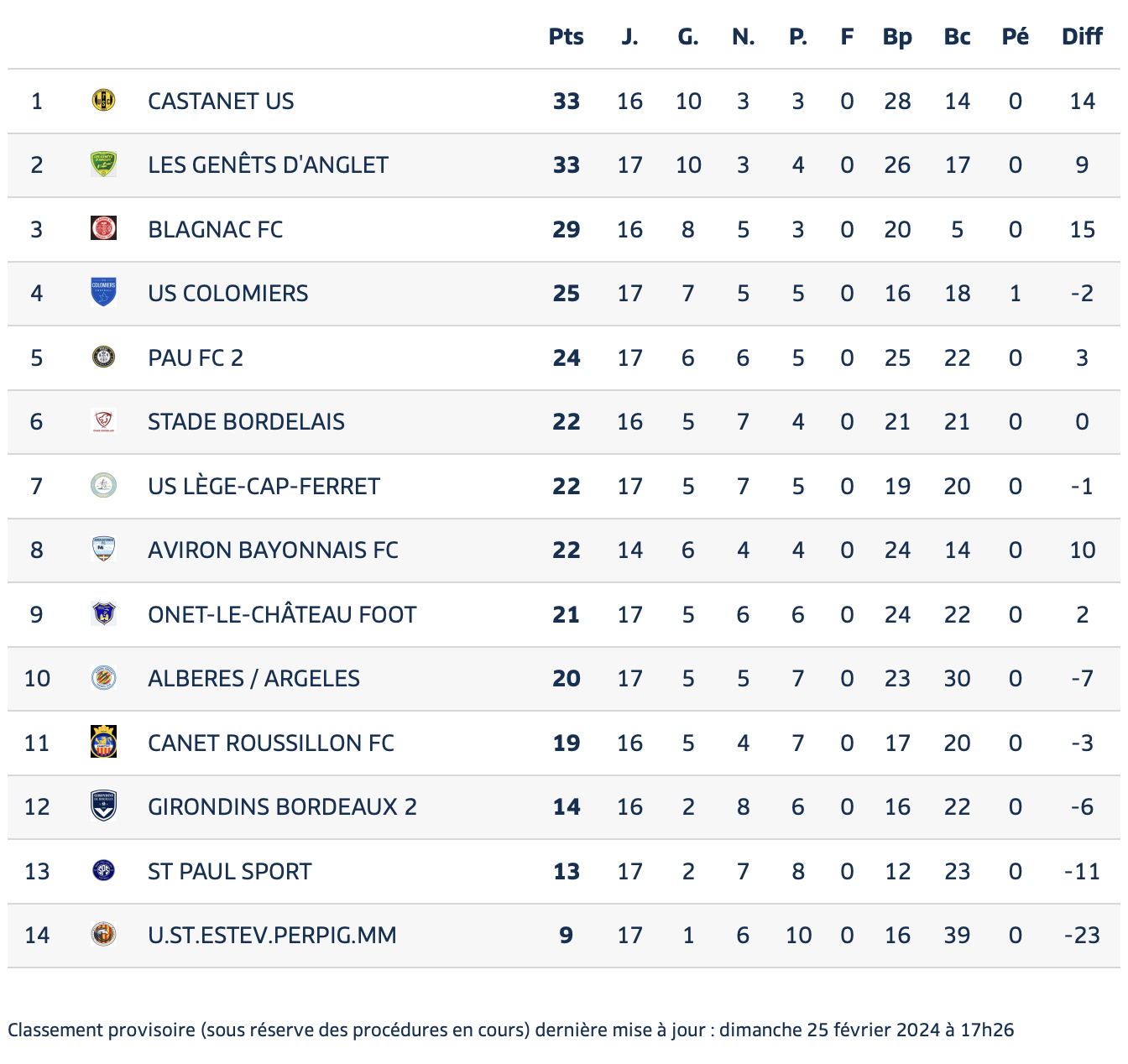Click the Blagnac FC red logo
Screen dimensions: 1128x1064
pos(103,228)
